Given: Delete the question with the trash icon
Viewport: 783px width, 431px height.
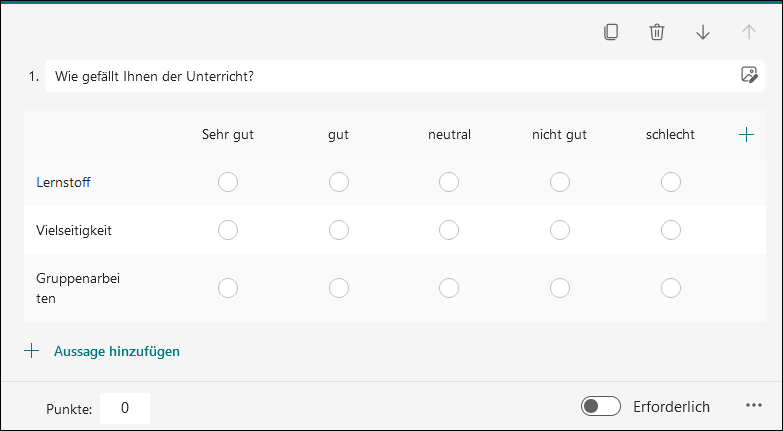Looking at the screenshot, I should [x=657, y=32].
